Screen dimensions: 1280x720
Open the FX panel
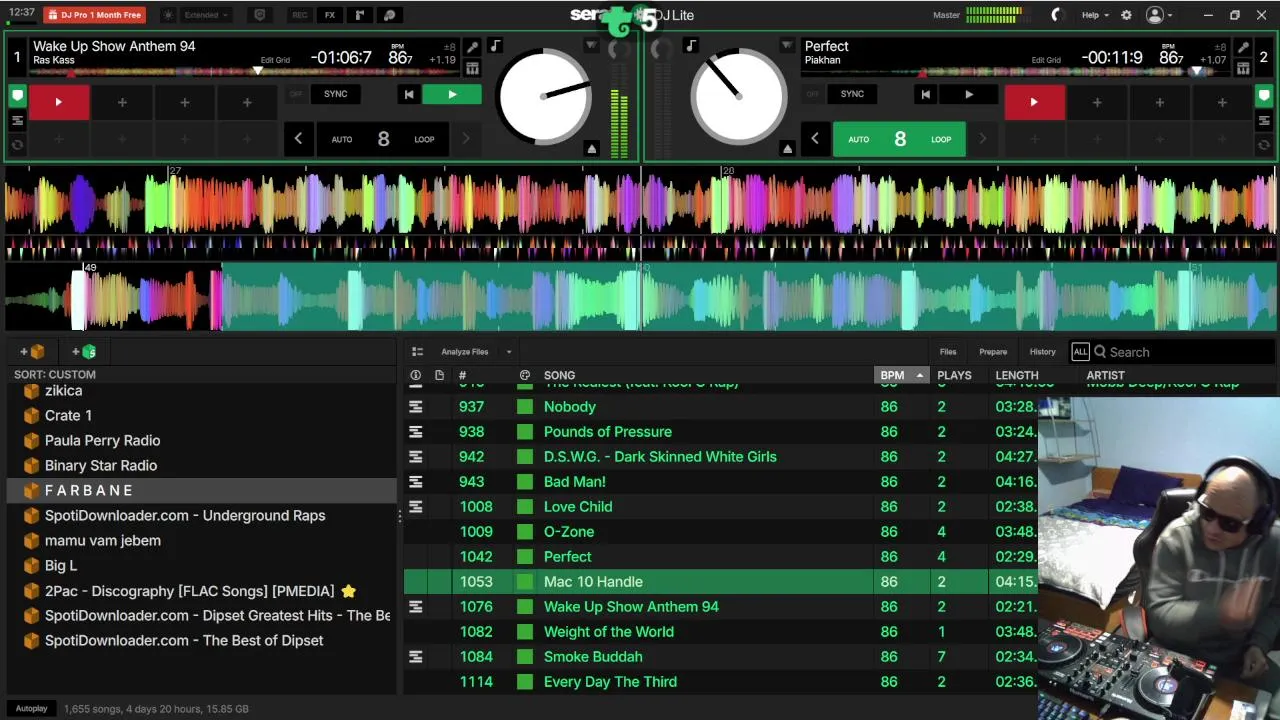click(x=330, y=15)
